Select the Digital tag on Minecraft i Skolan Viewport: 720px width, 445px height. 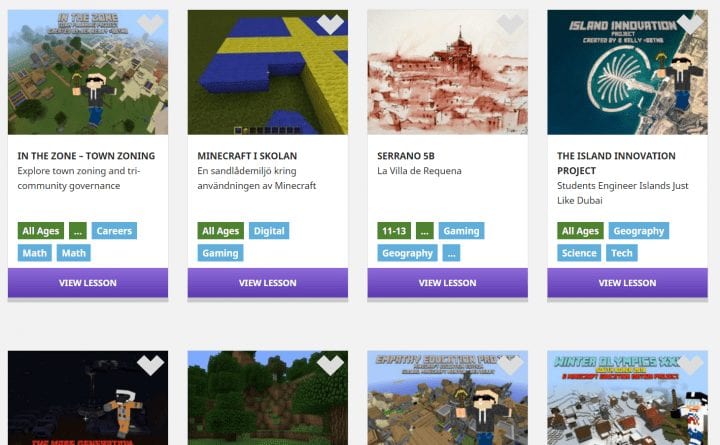[269, 231]
